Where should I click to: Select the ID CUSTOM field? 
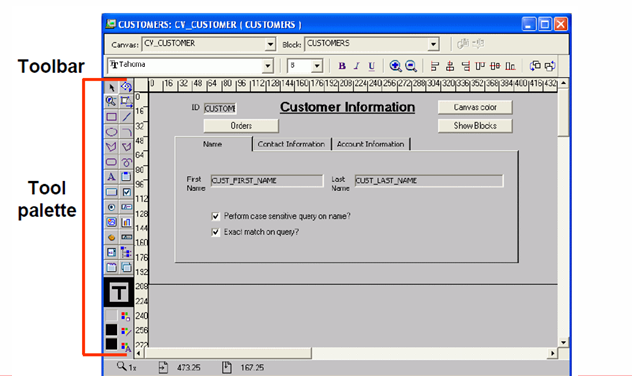click(x=220, y=108)
